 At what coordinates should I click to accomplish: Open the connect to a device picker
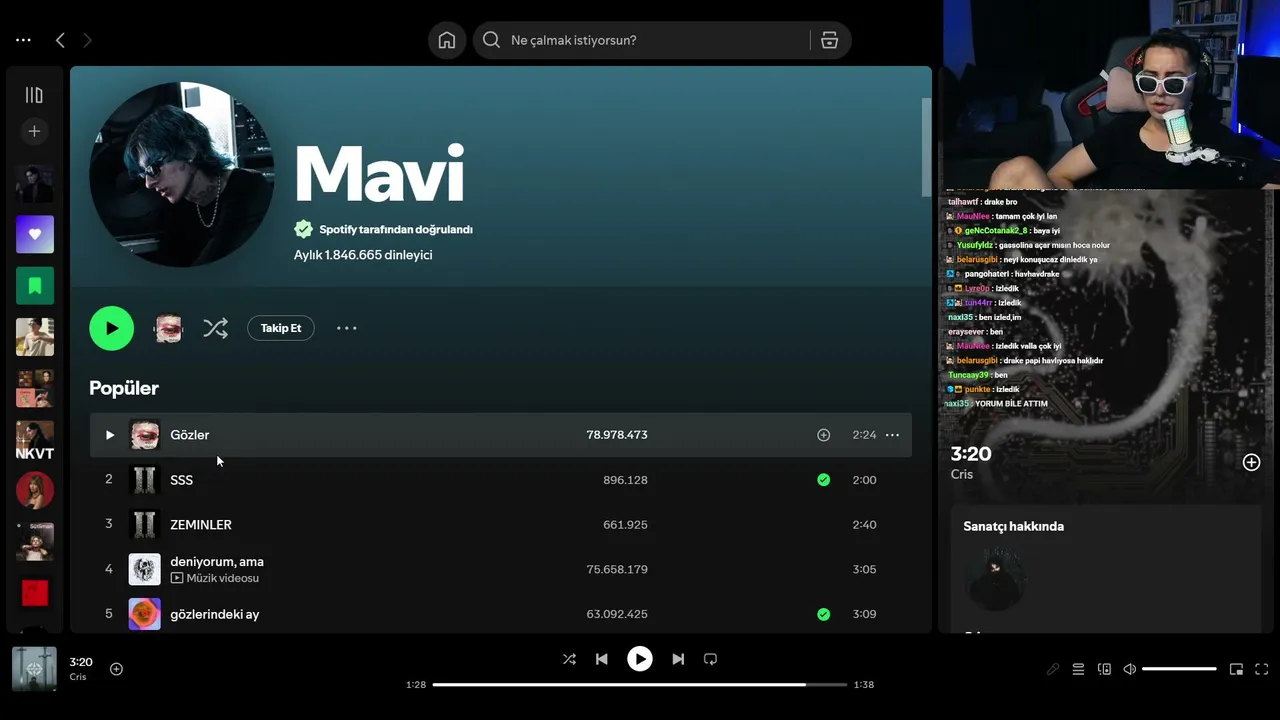pos(1105,669)
